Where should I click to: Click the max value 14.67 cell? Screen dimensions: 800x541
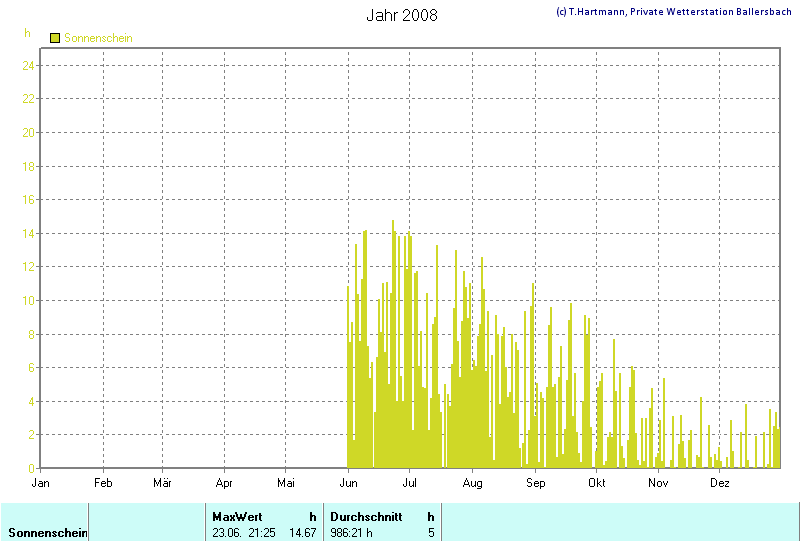pyautogui.click(x=303, y=533)
